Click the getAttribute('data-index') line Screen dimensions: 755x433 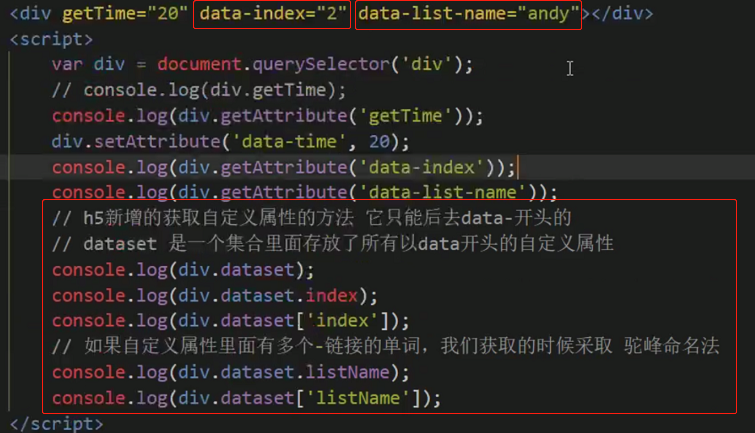coord(284,167)
